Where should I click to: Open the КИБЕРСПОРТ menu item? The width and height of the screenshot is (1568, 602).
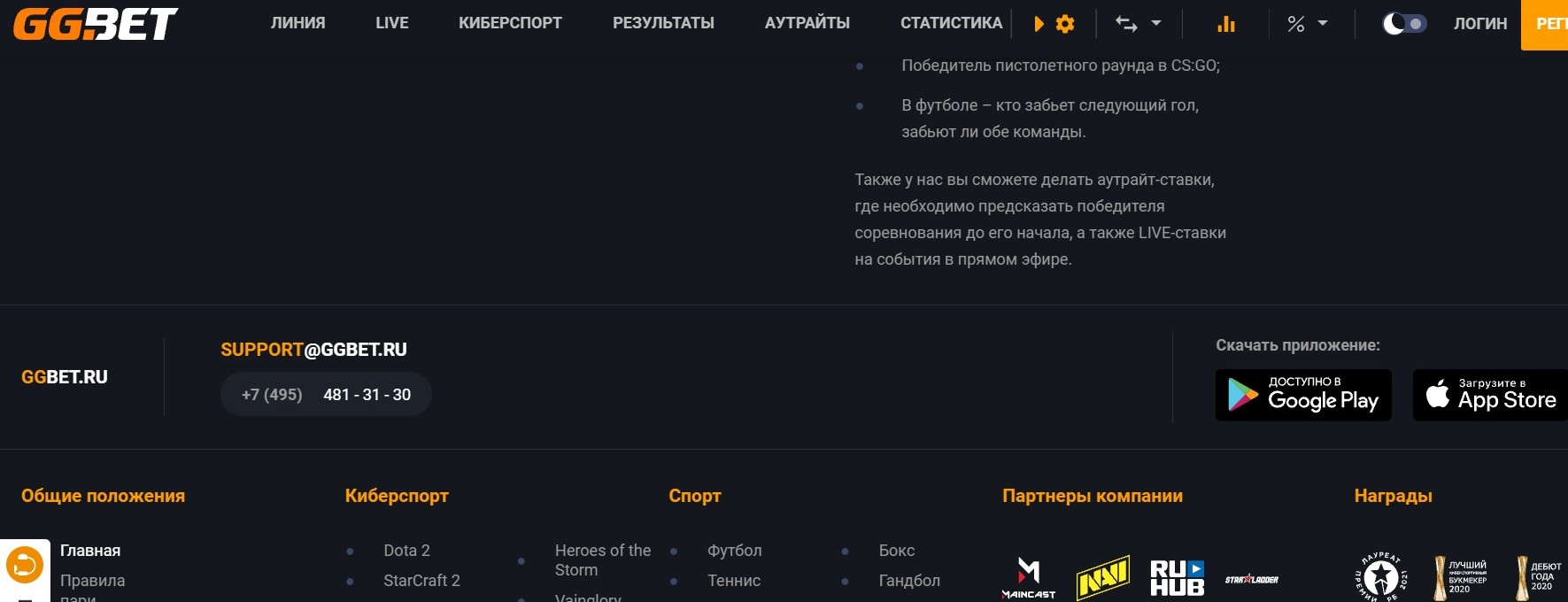pyautogui.click(x=510, y=23)
